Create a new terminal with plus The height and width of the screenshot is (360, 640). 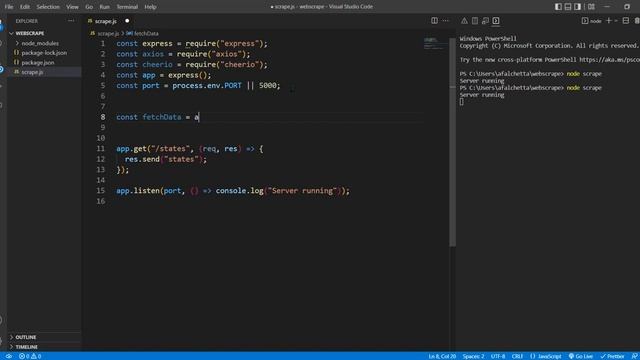[609, 21]
